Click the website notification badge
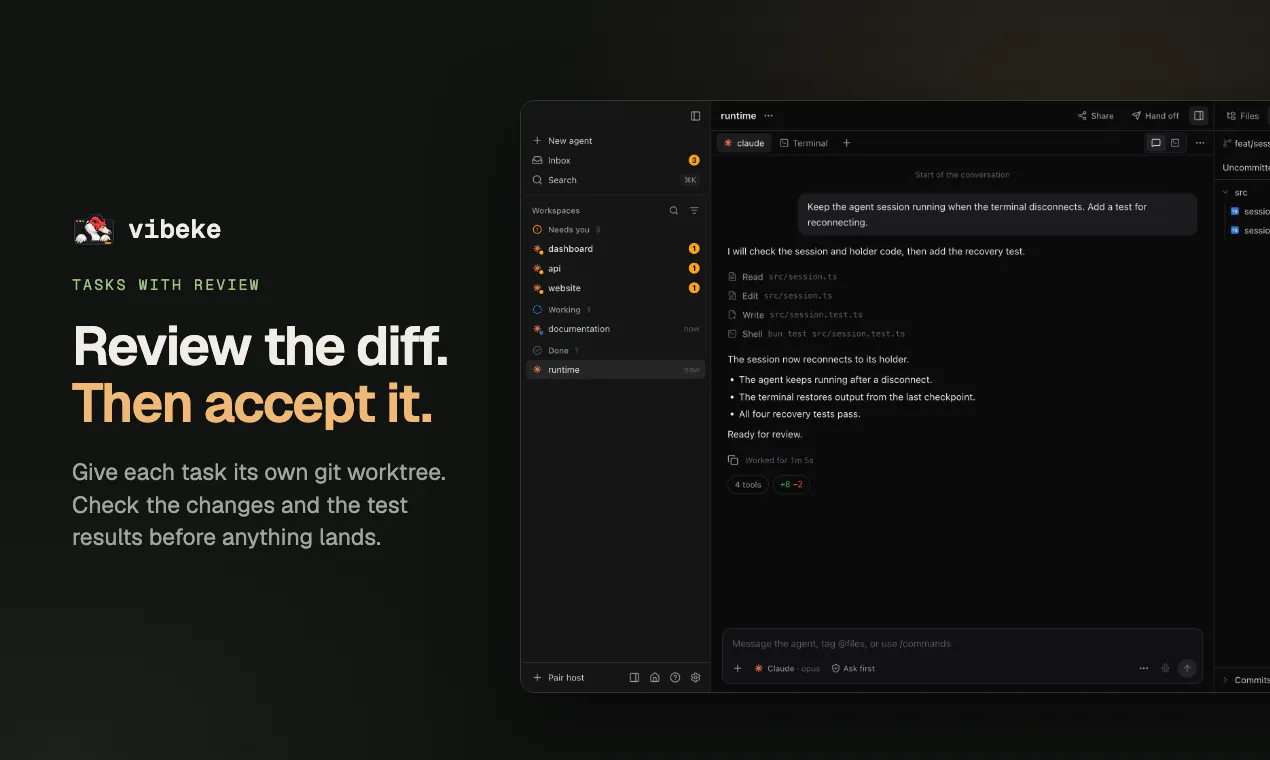The width and height of the screenshot is (1270, 760). point(694,288)
